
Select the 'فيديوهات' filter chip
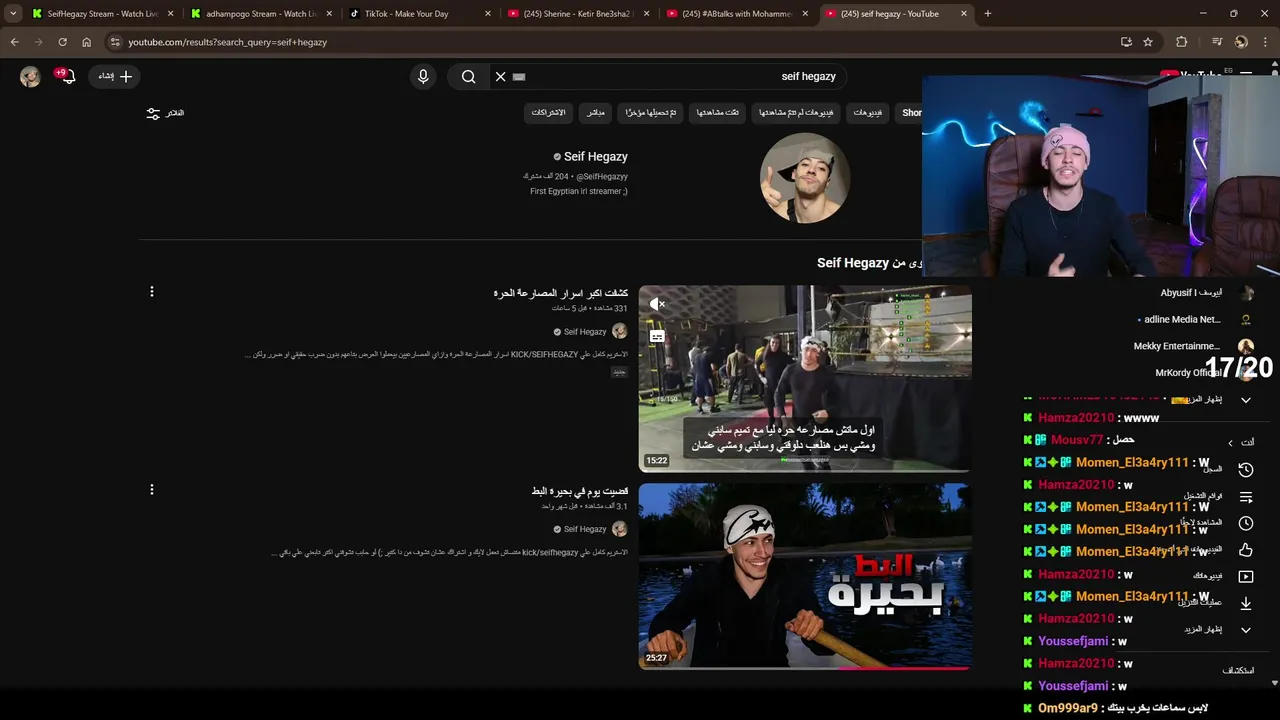click(x=867, y=113)
